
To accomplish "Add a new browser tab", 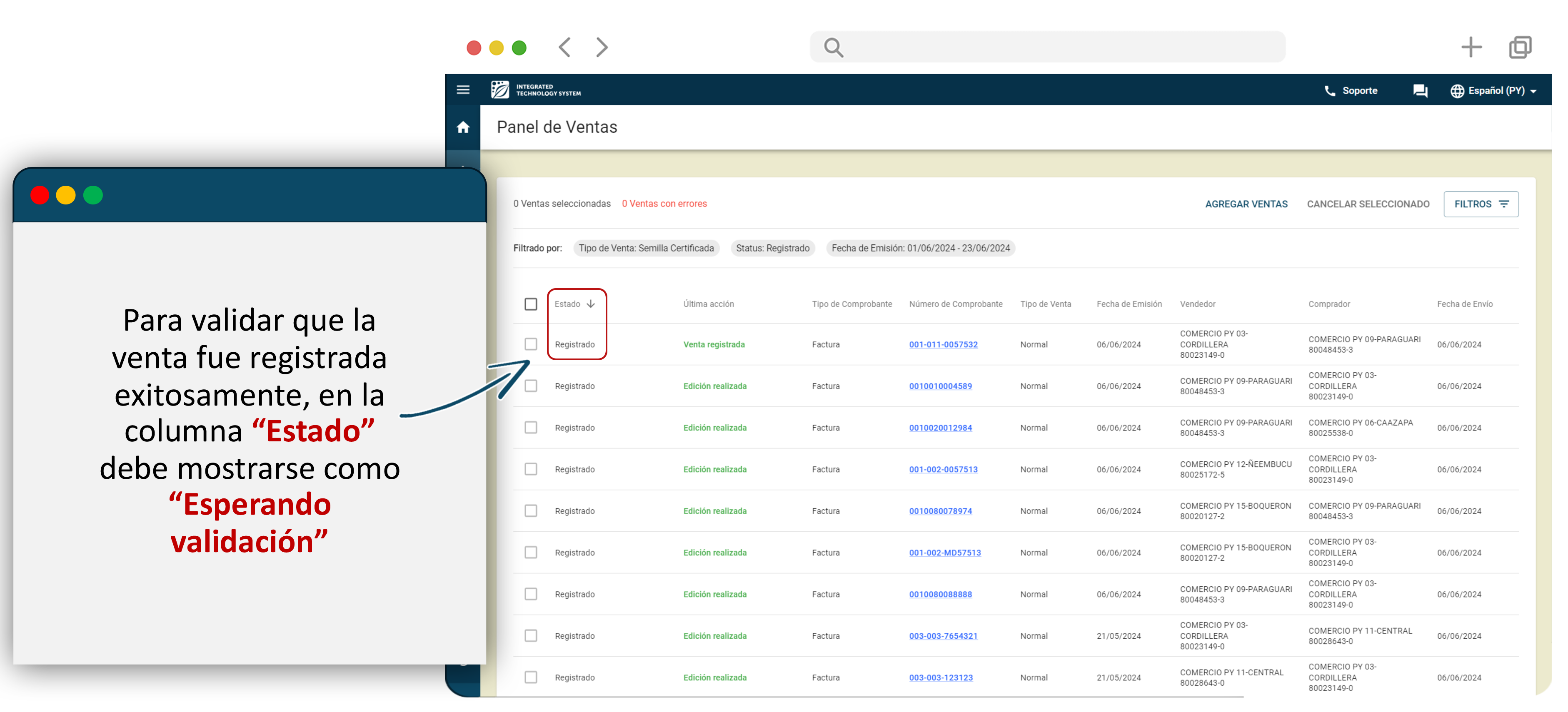I will point(1471,47).
